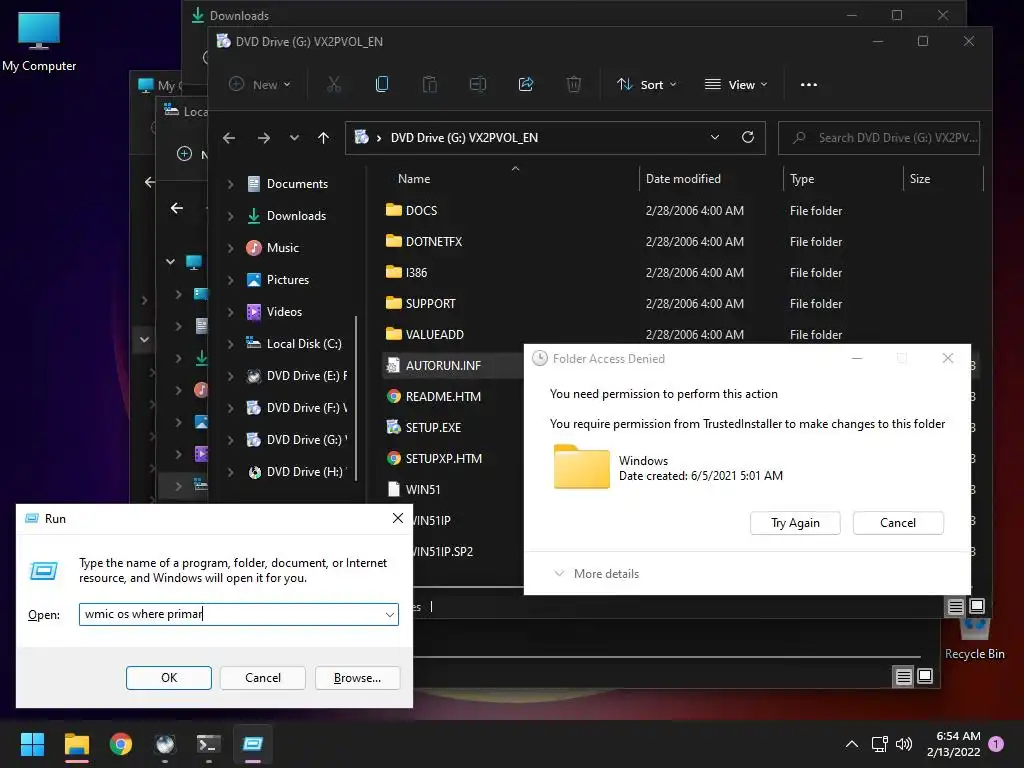Viewport: 1024px width, 768px height.
Task: Select the README.HTM file
Action: [443, 396]
